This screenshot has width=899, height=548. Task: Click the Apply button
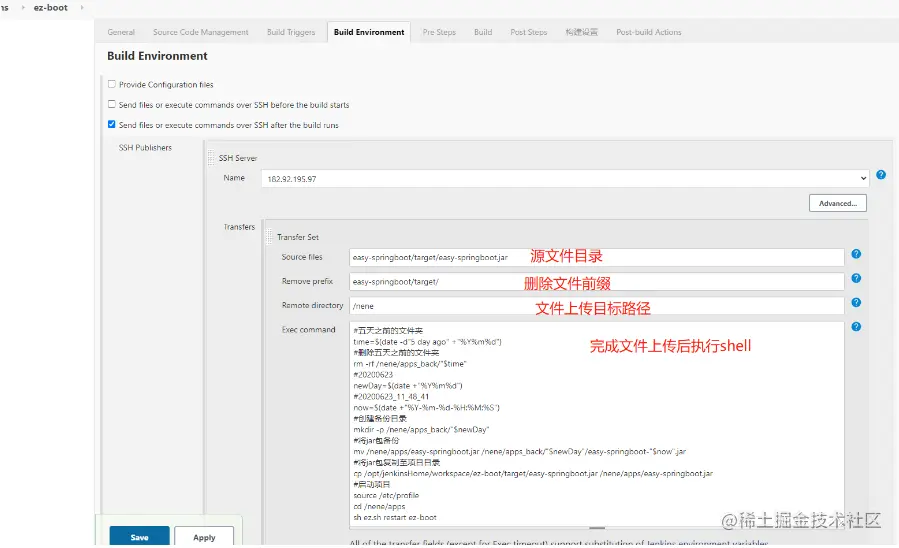tap(204, 537)
